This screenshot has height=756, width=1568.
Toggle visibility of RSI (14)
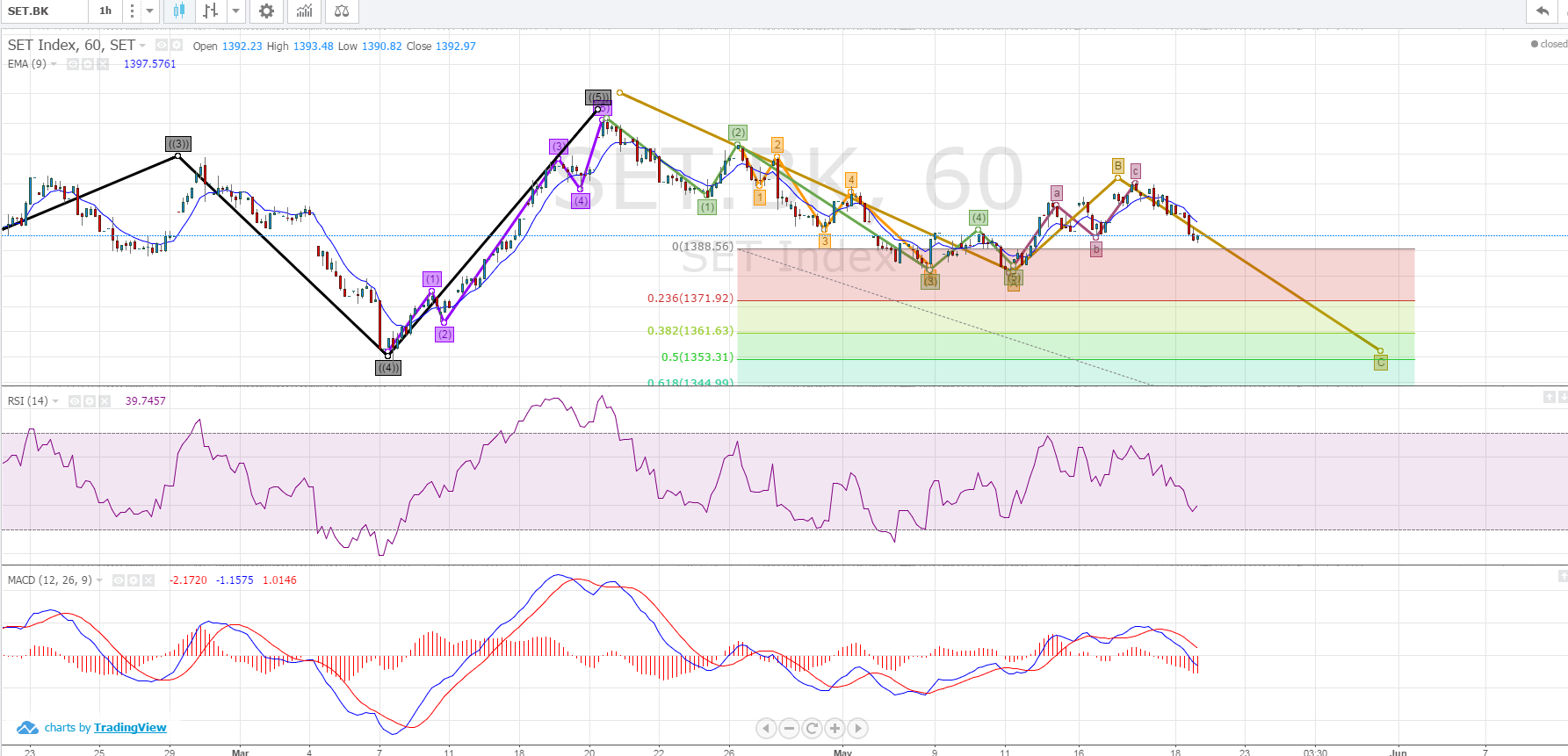[75, 401]
